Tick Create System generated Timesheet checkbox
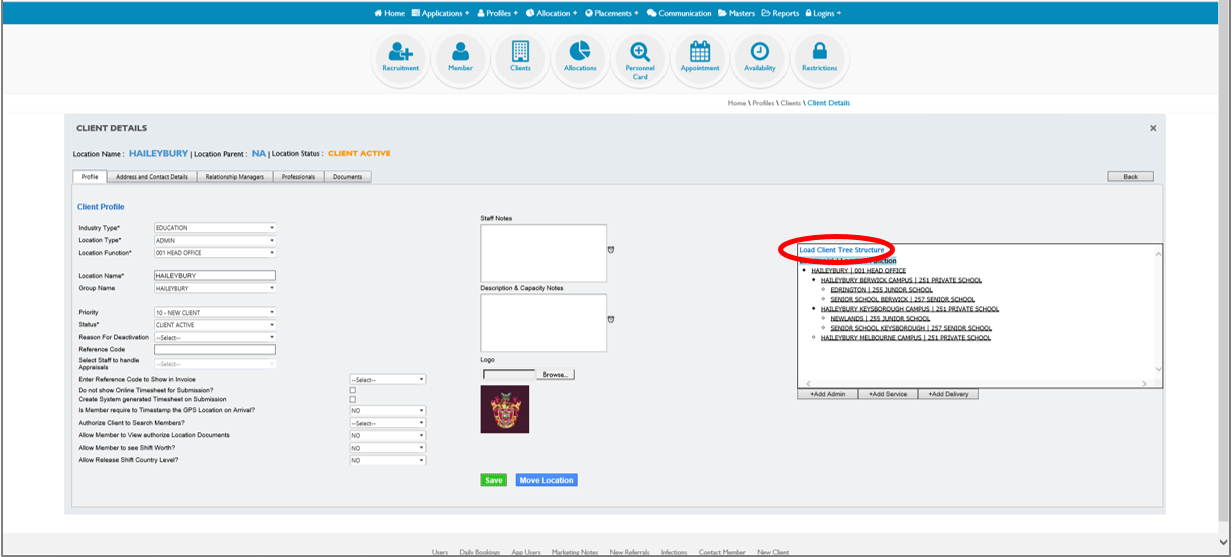The width and height of the screenshot is (1232, 557). (x=352, y=399)
